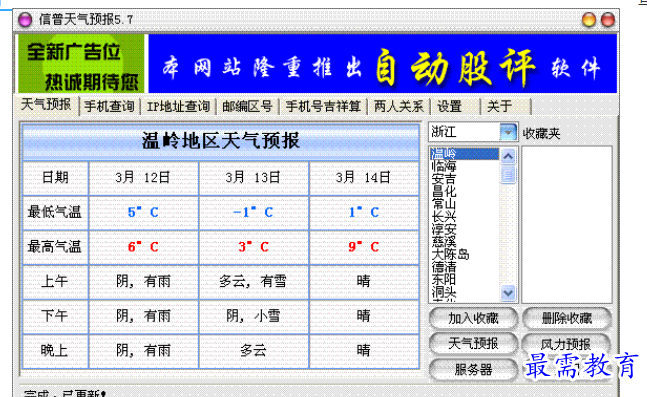The height and width of the screenshot is (397, 647).
Task: Click the 温岭地区天气预报 table heading
Action: click(x=221, y=141)
